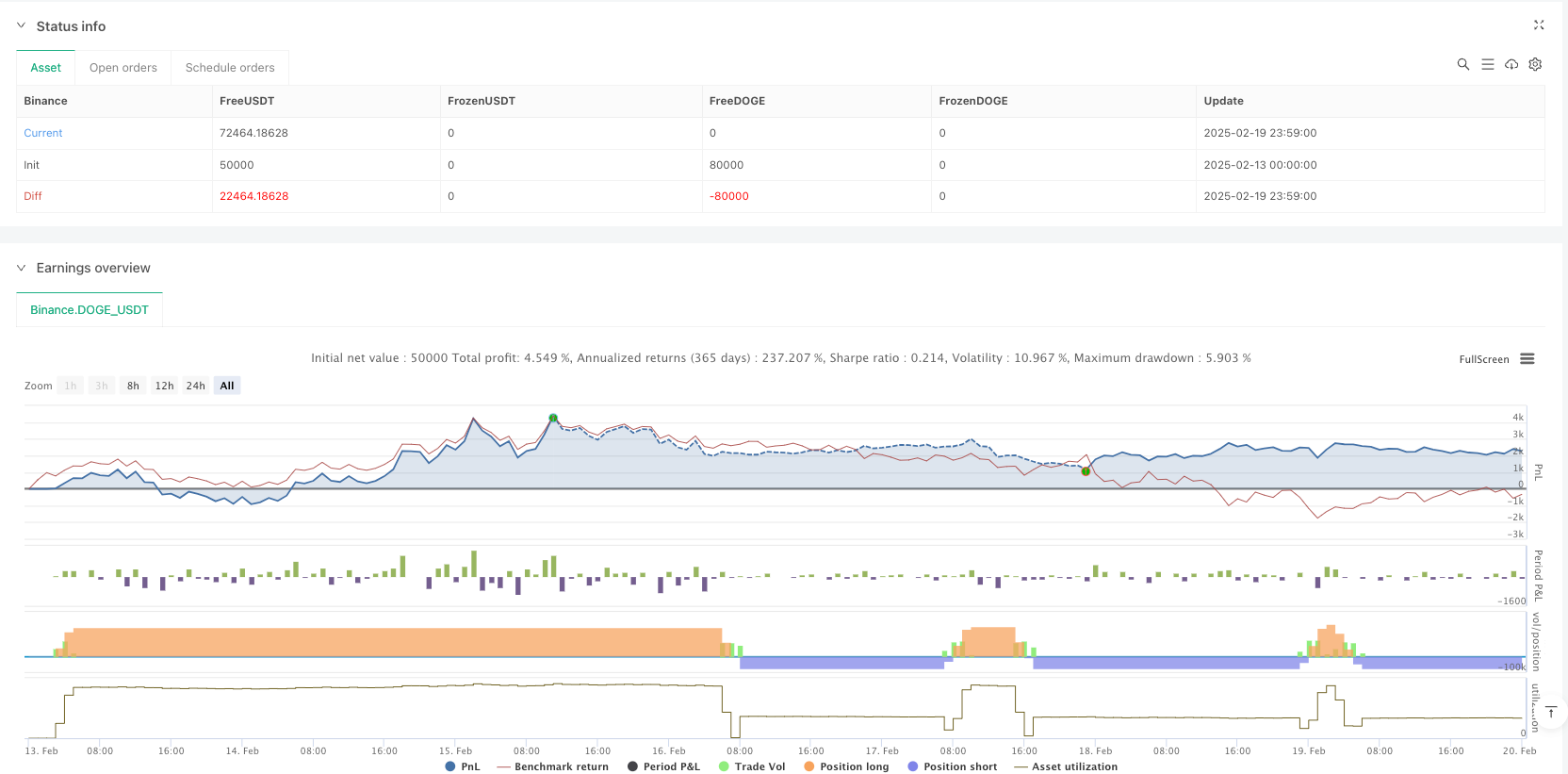This screenshot has height=774, width=1568.
Task: Open the table settings gear icon
Action: (x=1535, y=64)
